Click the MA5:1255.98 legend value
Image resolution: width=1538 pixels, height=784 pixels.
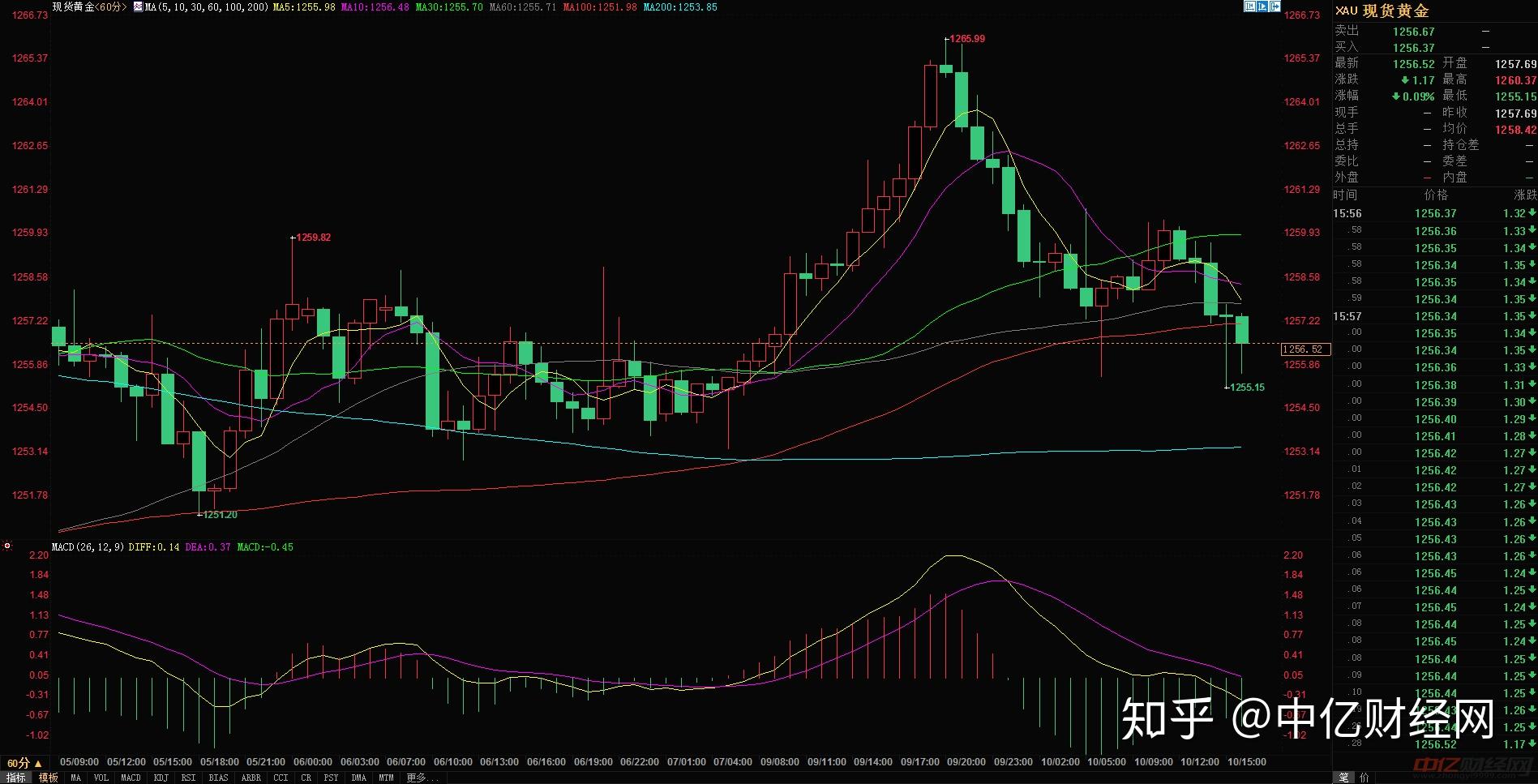304,6
